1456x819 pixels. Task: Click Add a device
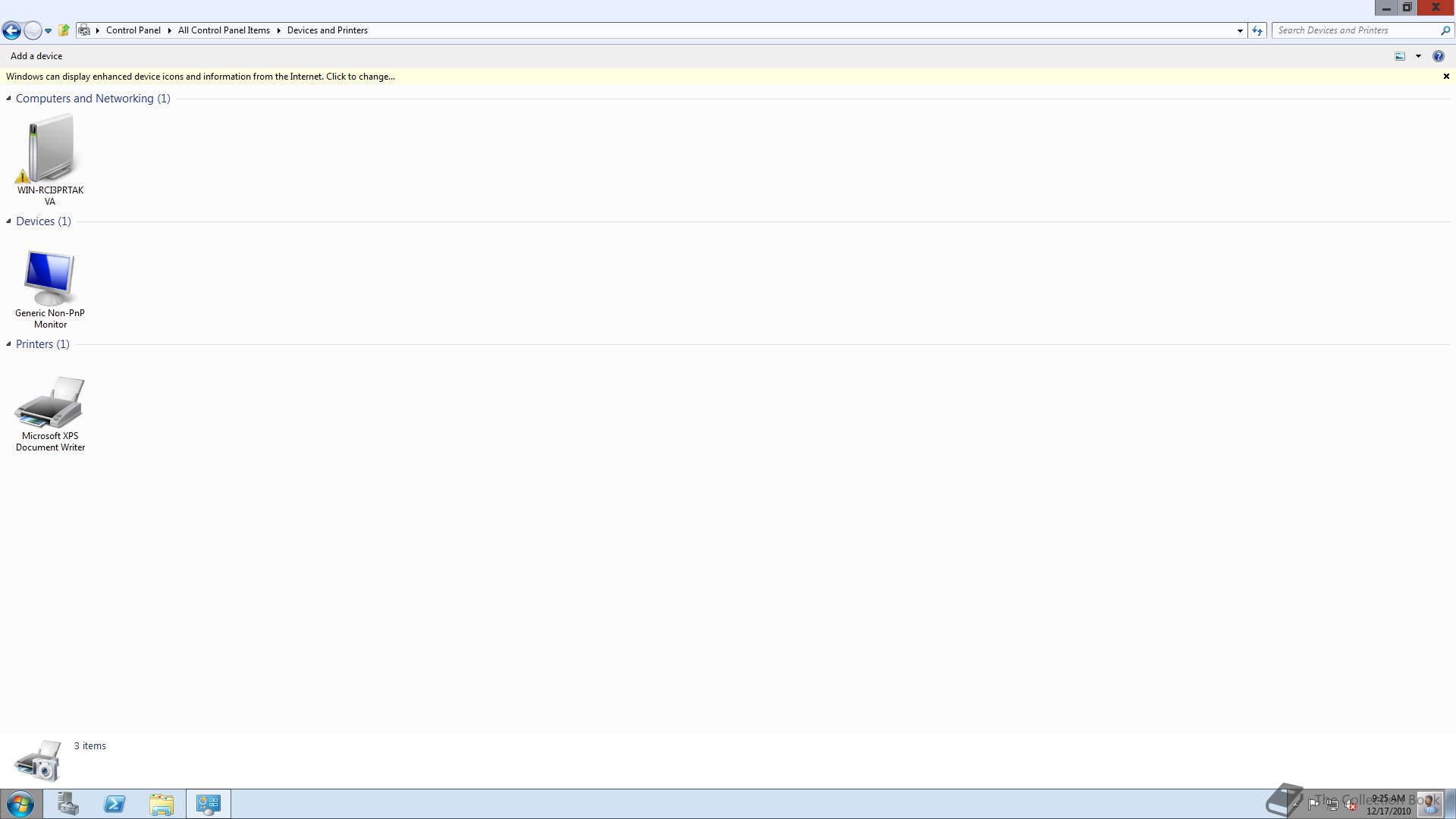coord(36,56)
